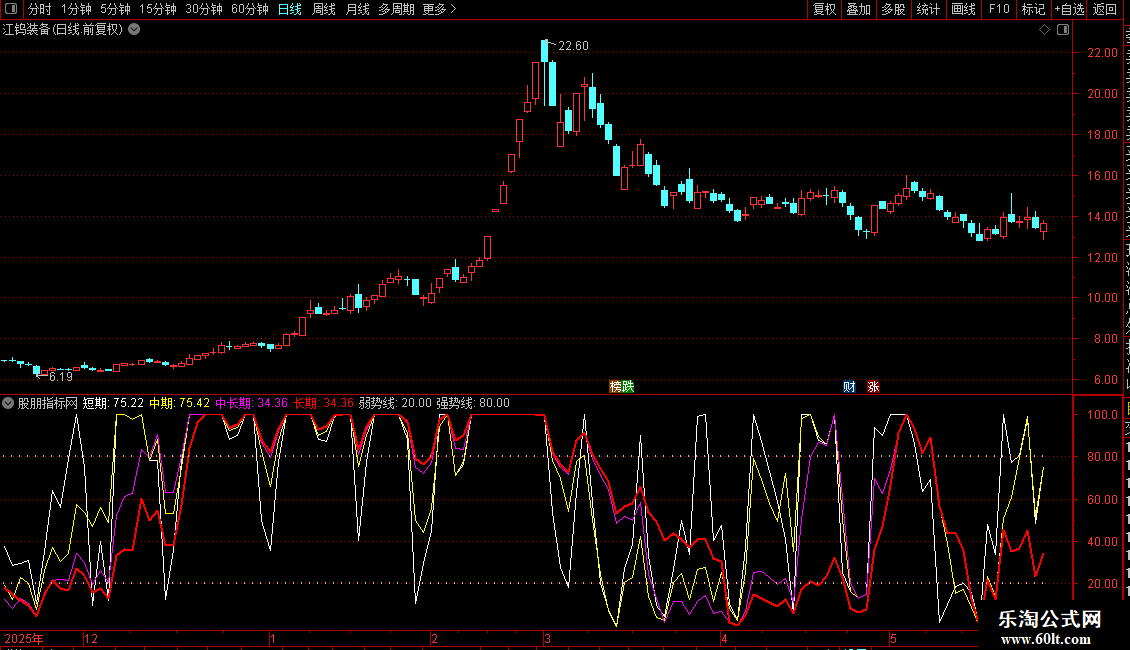Click the 中期: 75.42 indicator value
Viewport: 1130px width, 650px height.
pyautogui.click(x=179, y=403)
